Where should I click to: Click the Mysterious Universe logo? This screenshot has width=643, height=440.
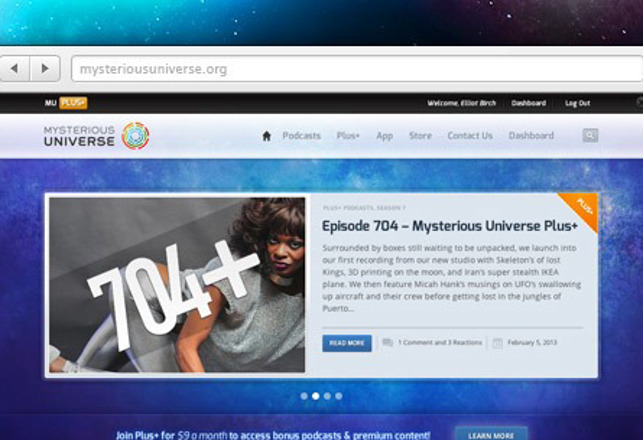click(96, 136)
